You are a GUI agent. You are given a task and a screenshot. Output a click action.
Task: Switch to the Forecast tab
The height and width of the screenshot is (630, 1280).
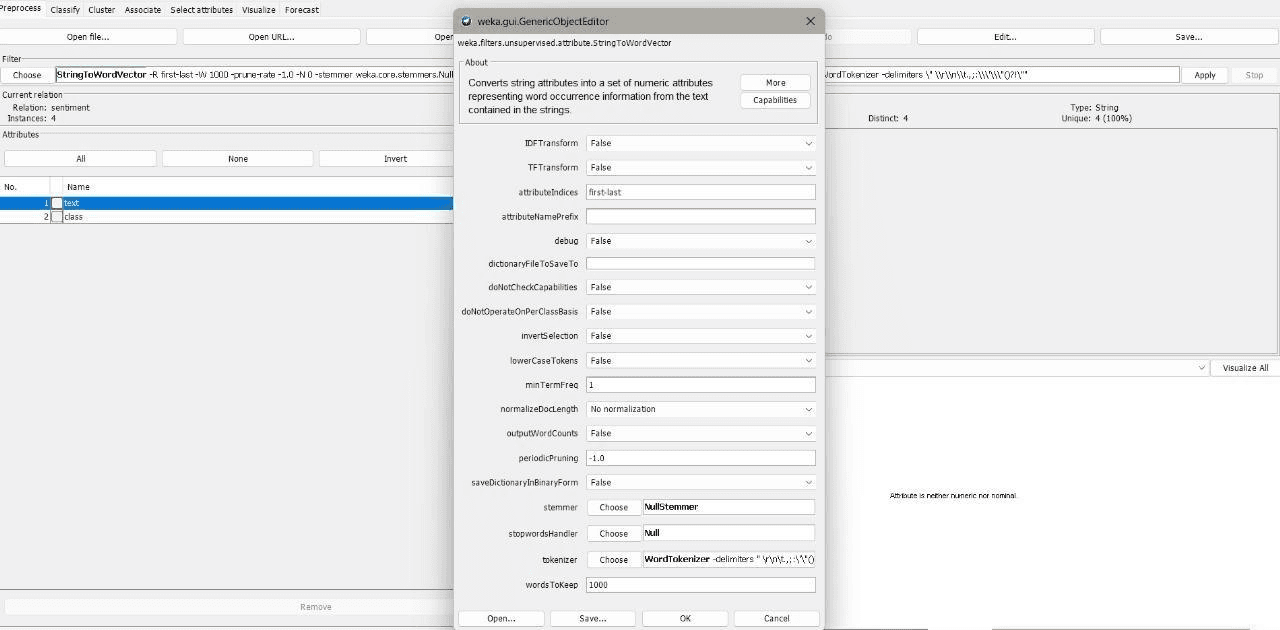[302, 10]
